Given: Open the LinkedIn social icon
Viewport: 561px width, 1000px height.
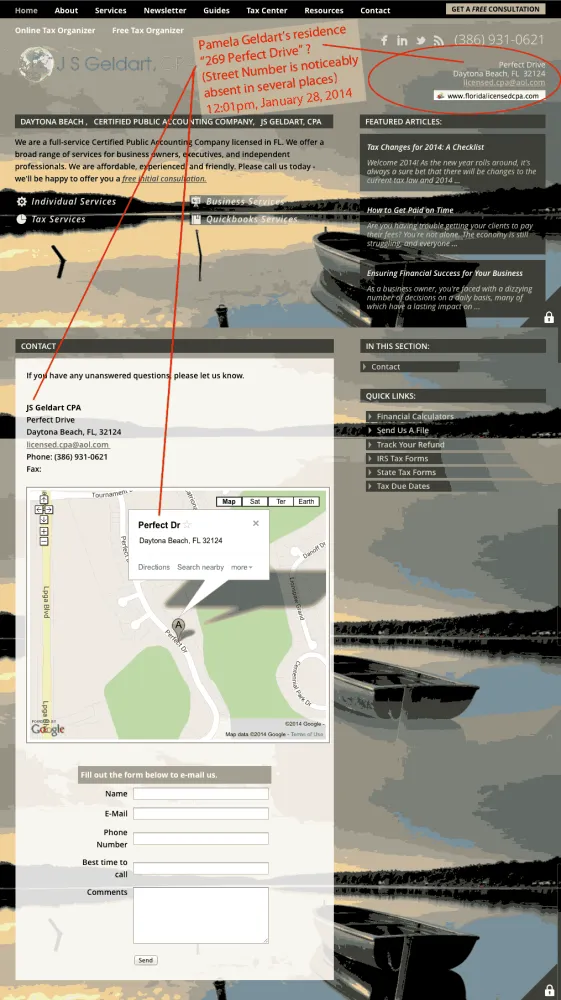Looking at the screenshot, I should [402, 40].
